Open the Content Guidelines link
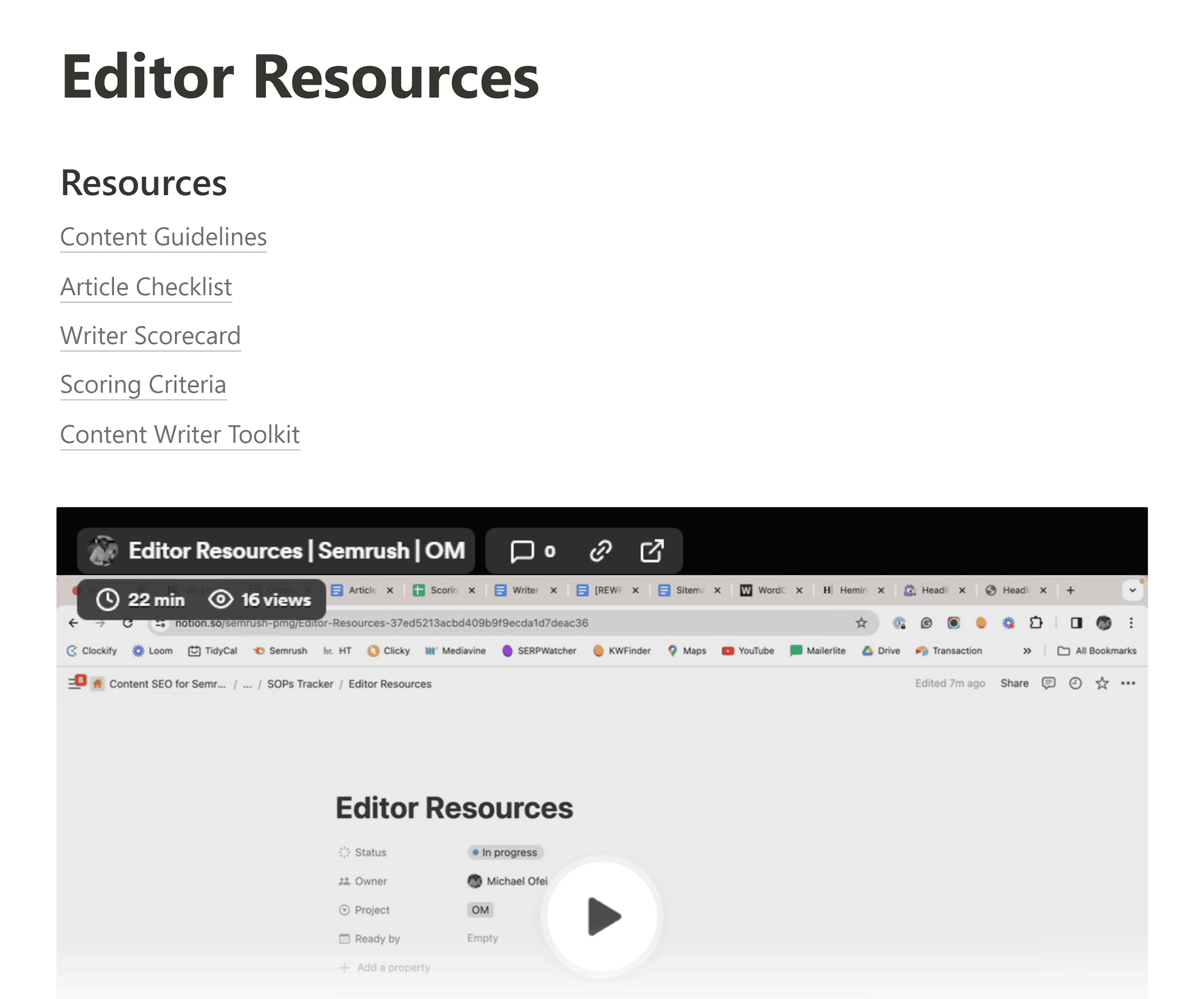The image size is (1204, 999). tap(163, 237)
